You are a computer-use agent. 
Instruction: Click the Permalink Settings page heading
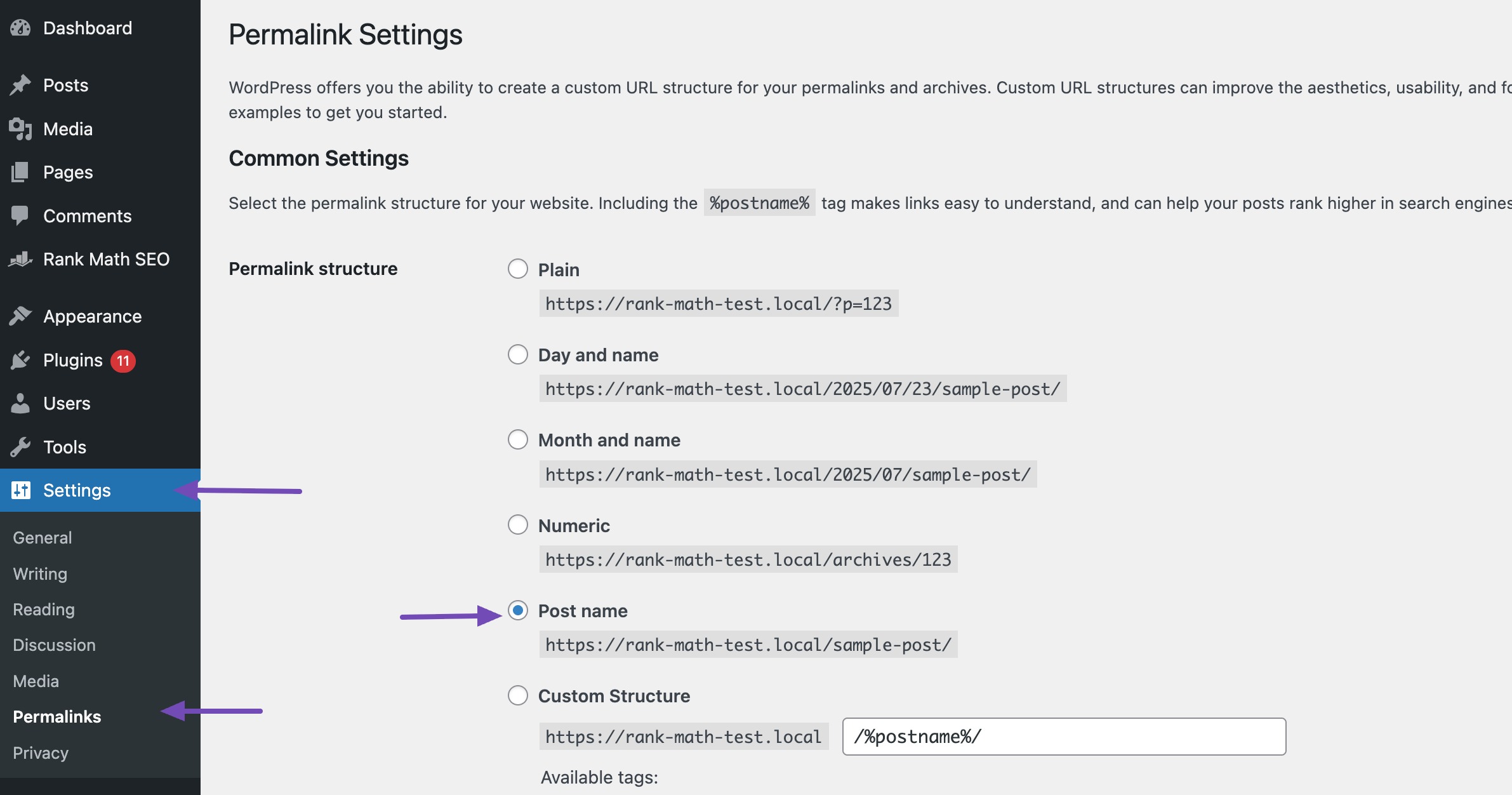click(x=345, y=34)
